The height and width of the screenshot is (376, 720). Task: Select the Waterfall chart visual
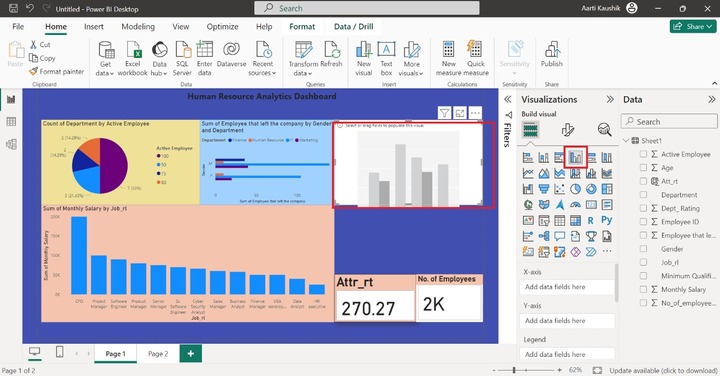pos(528,189)
